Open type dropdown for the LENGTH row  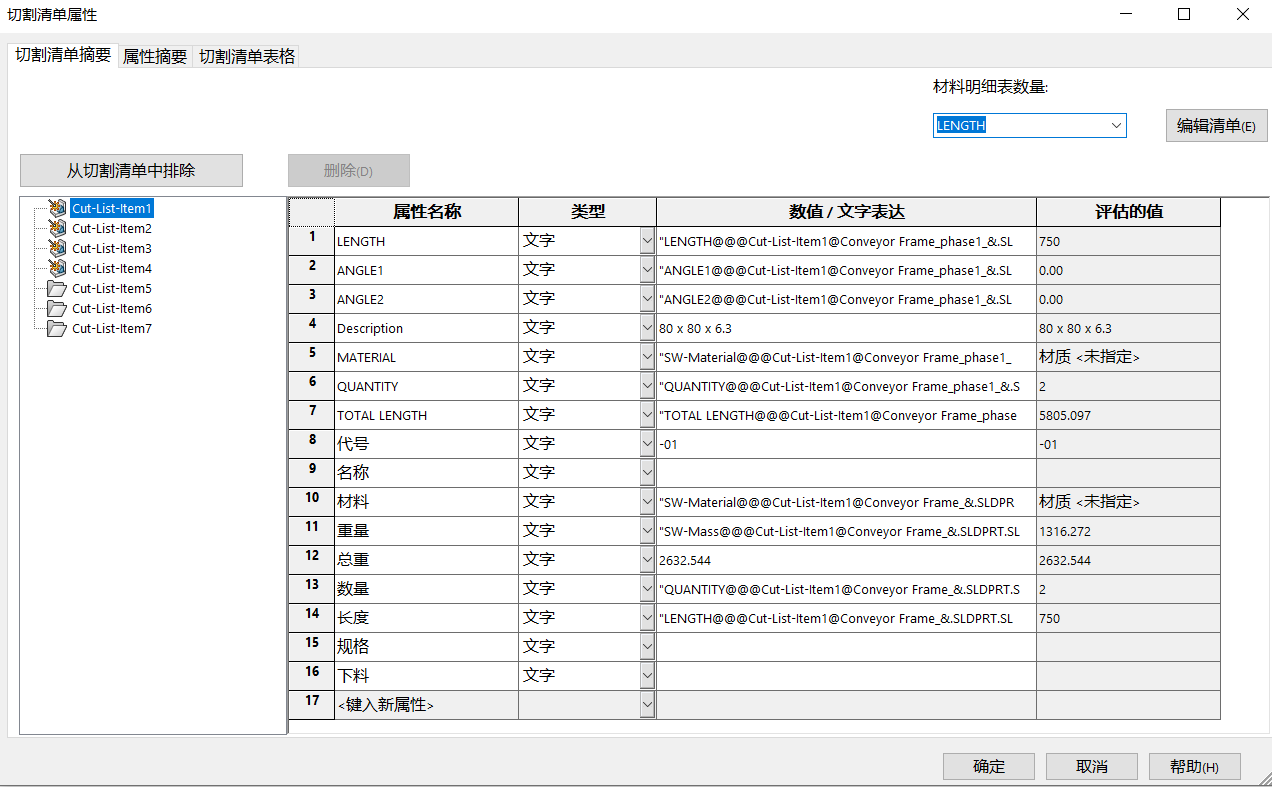646,241
